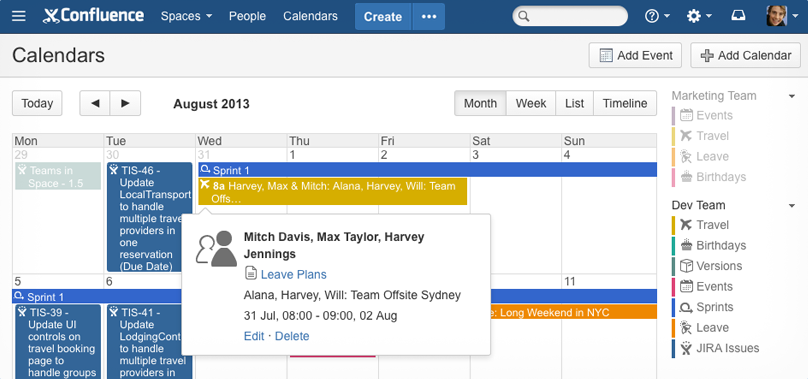This screenshot has height=379, width=808.
Task: Open the hamburger sidebar menu
Action: coord(19,17)
